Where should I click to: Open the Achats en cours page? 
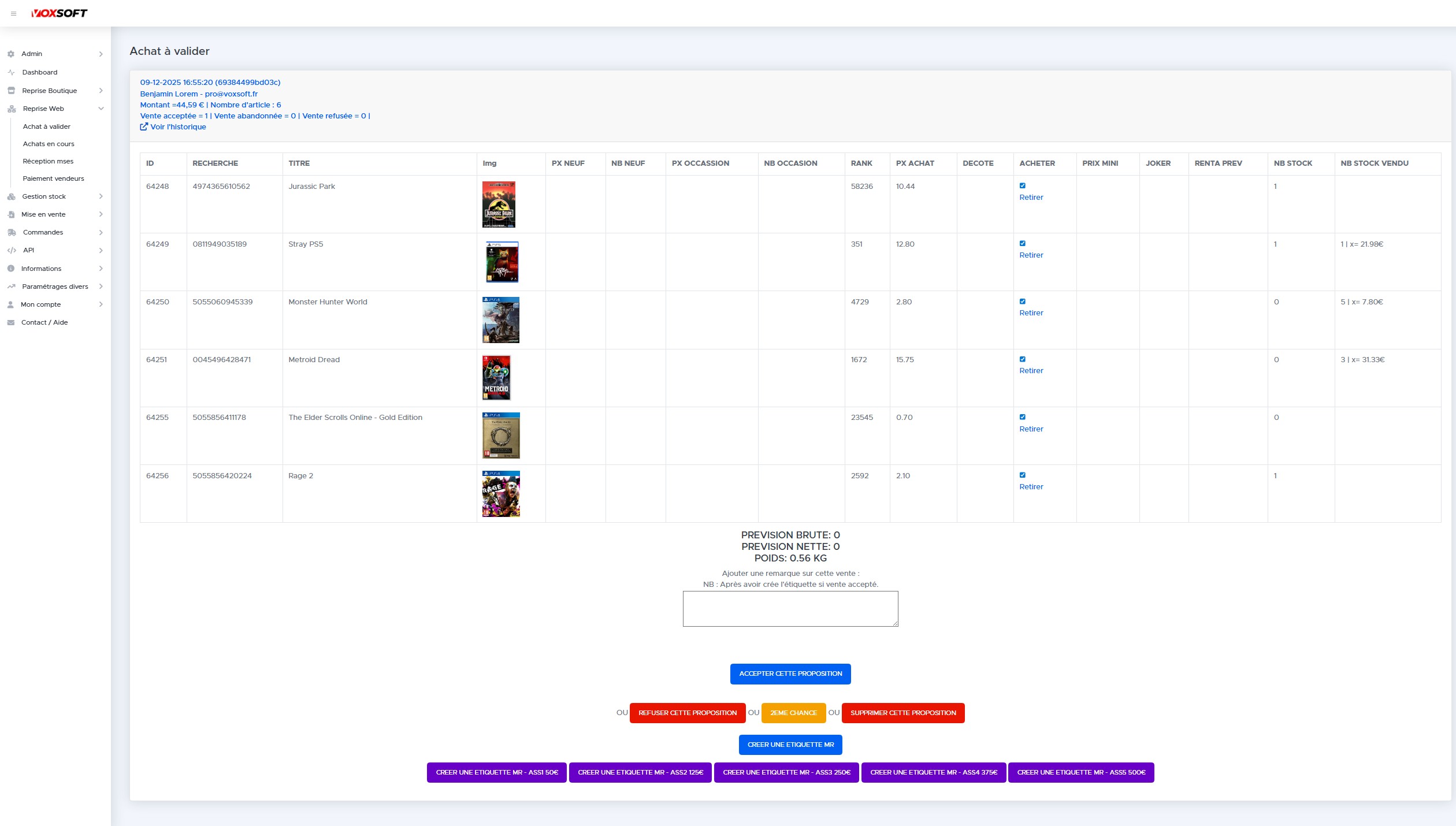(49, 144)
